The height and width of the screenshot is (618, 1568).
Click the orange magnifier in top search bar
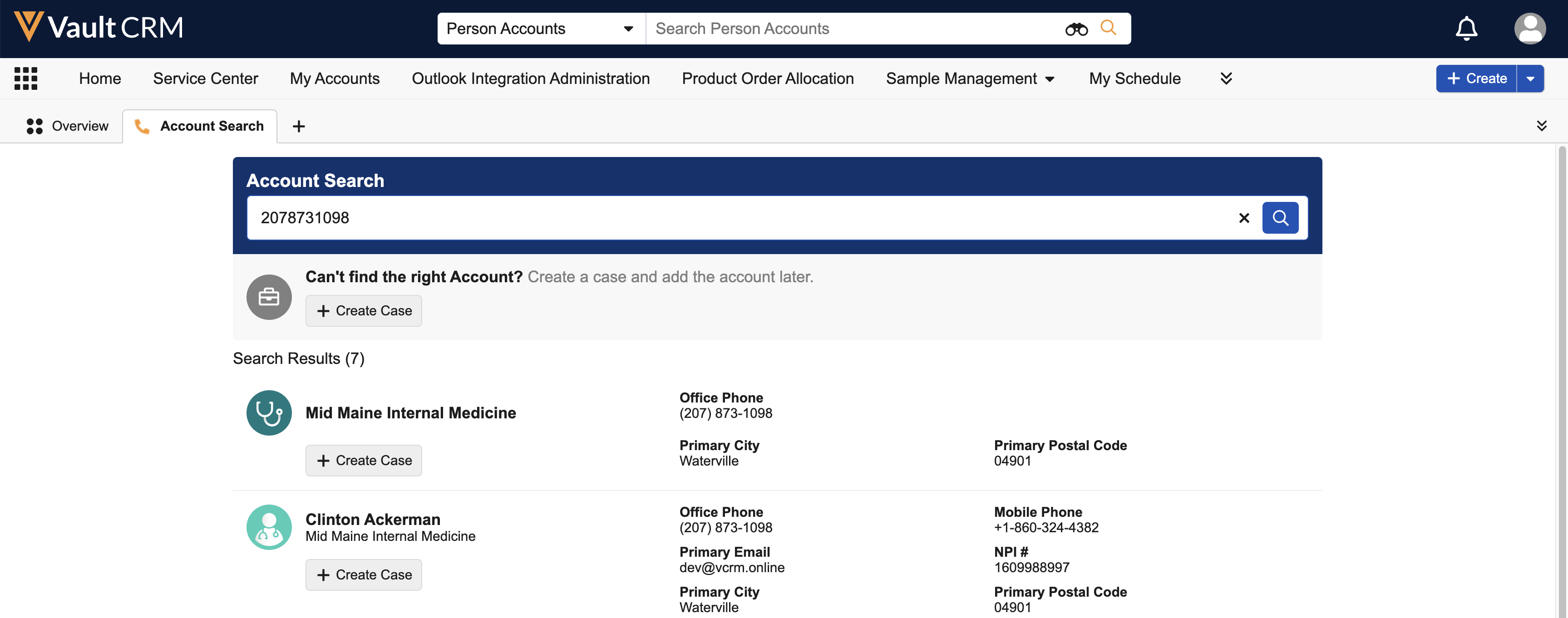[x=1108, y=28]
